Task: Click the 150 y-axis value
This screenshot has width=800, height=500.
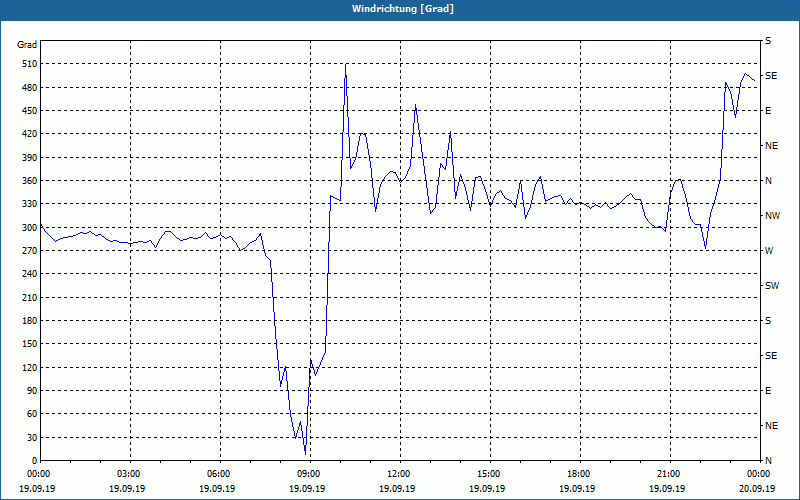Action: tap(30, 344)
